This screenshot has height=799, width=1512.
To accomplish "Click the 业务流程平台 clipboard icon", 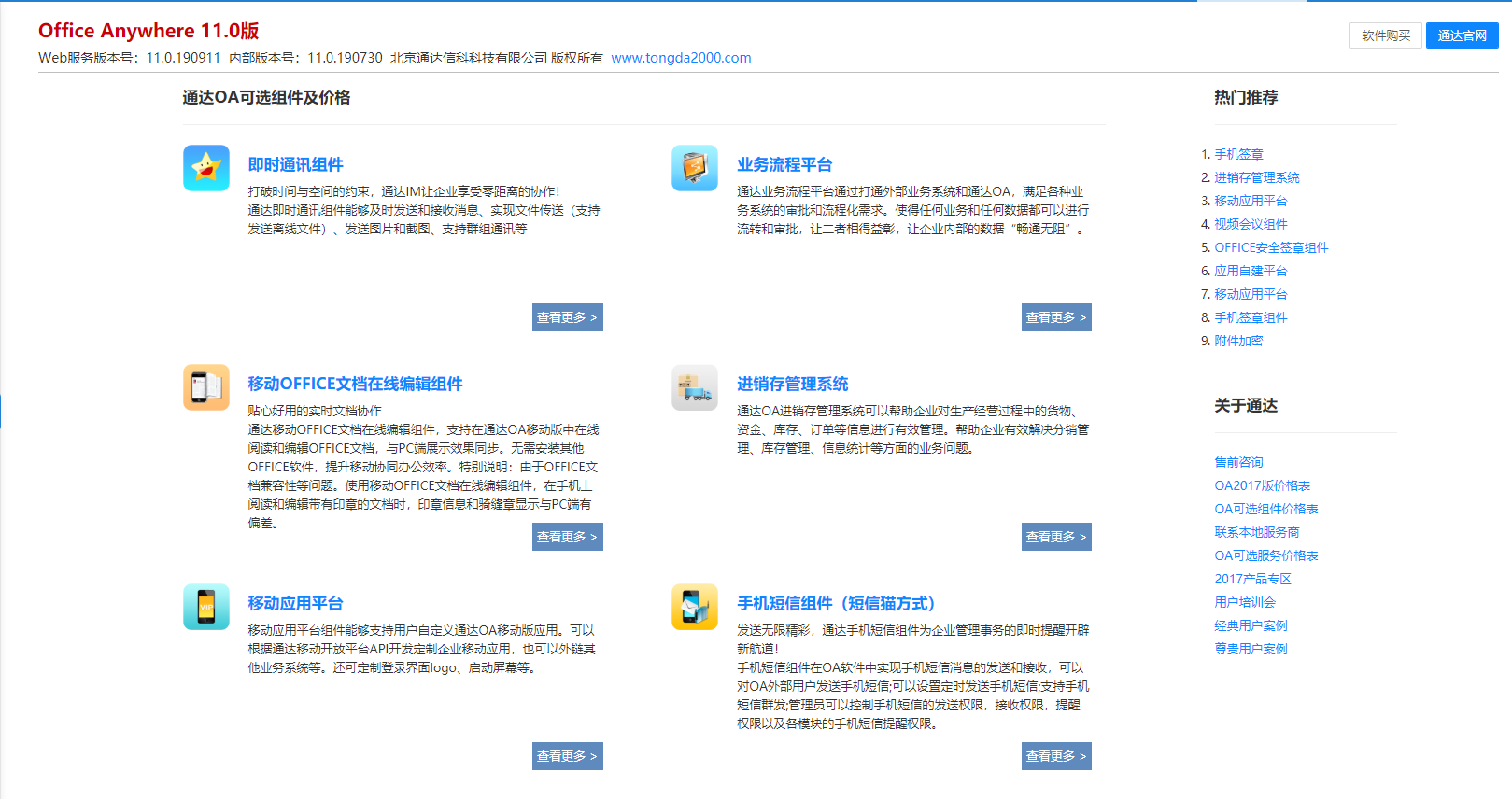I will (695, 168).
